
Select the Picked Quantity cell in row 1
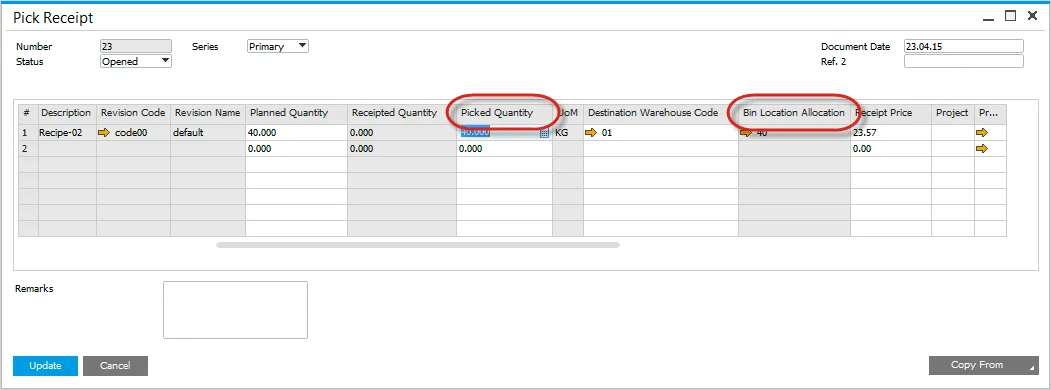click(x=505, y=133)
